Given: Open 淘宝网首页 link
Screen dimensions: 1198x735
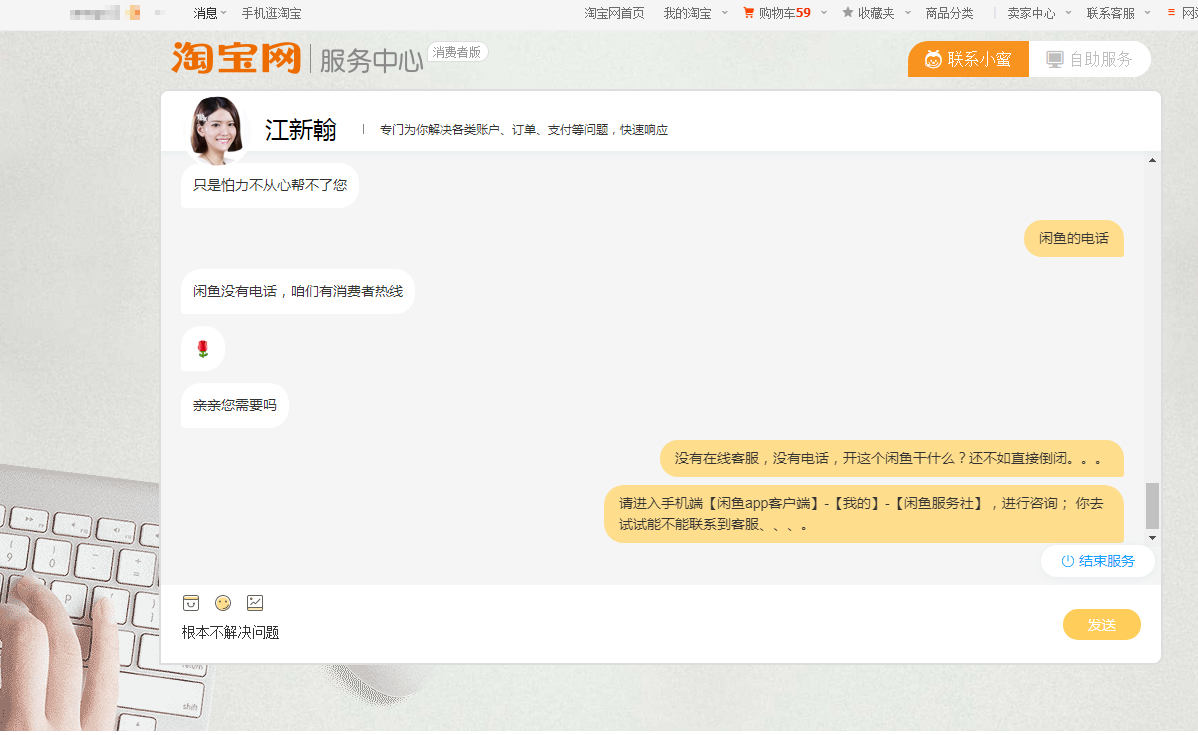Looking at the screenshot, I should 614,13.
